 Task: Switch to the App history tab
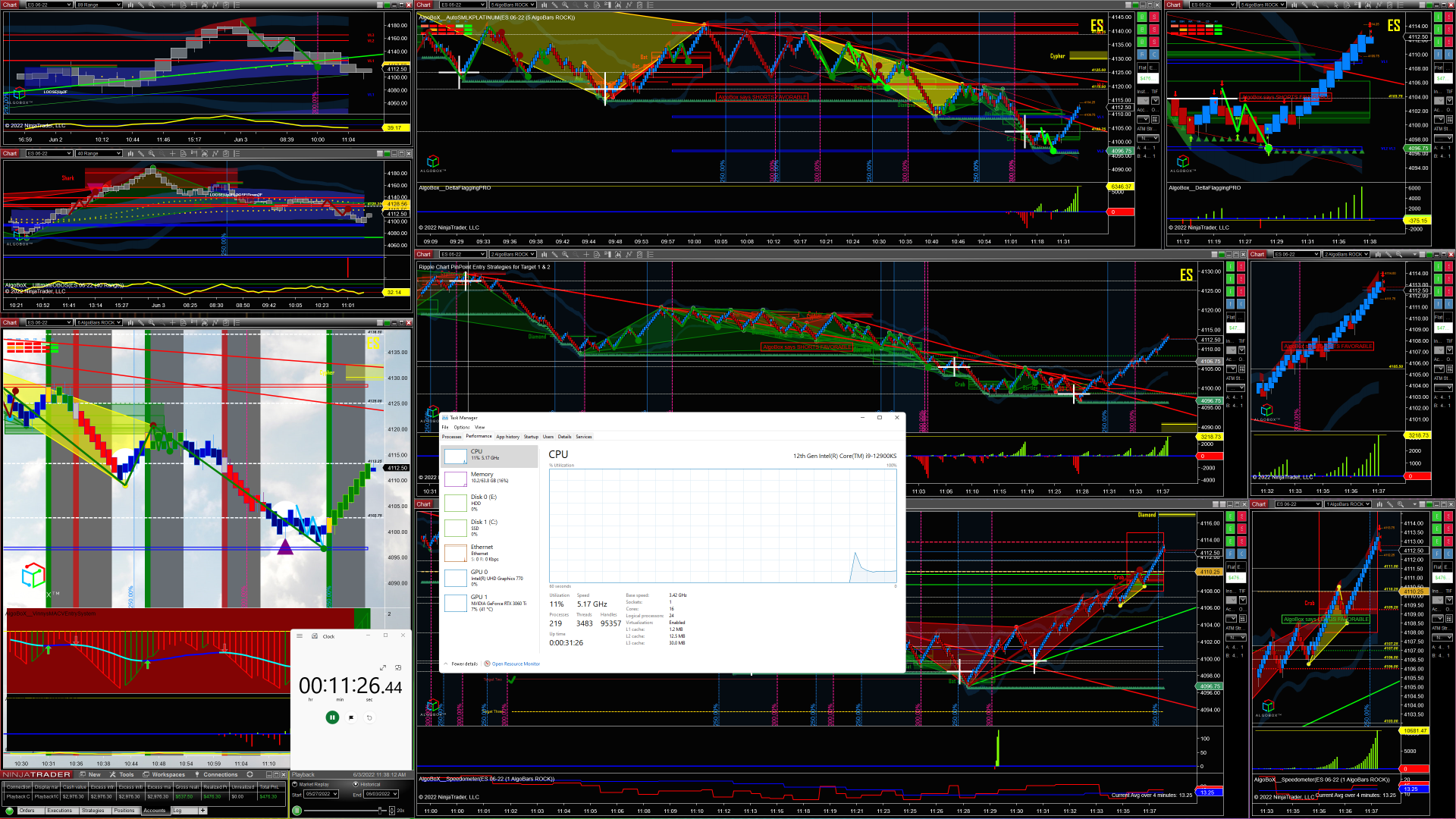coord(507,437)
